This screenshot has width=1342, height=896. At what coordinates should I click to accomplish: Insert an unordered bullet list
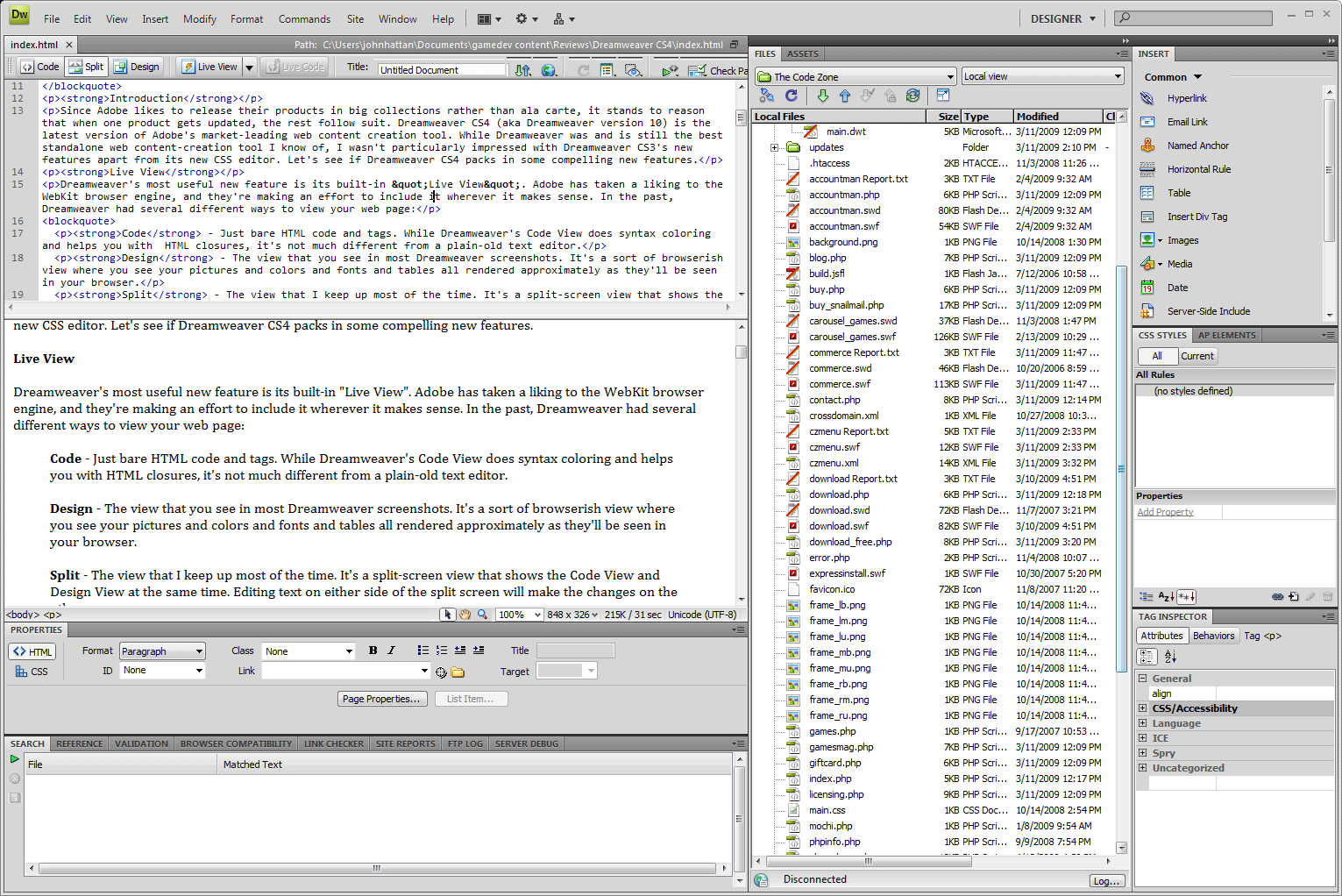point(423,651)
